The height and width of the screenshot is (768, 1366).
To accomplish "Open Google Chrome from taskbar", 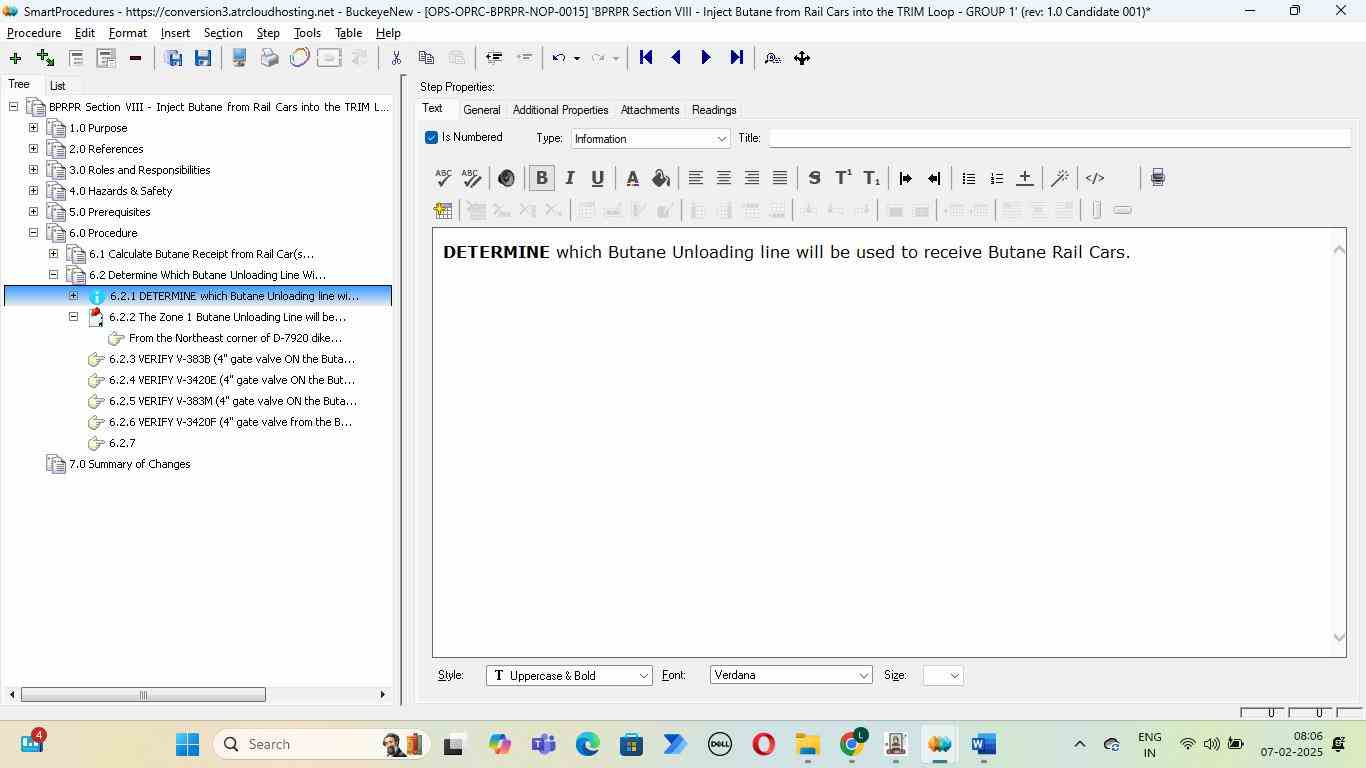I will 852,744.
